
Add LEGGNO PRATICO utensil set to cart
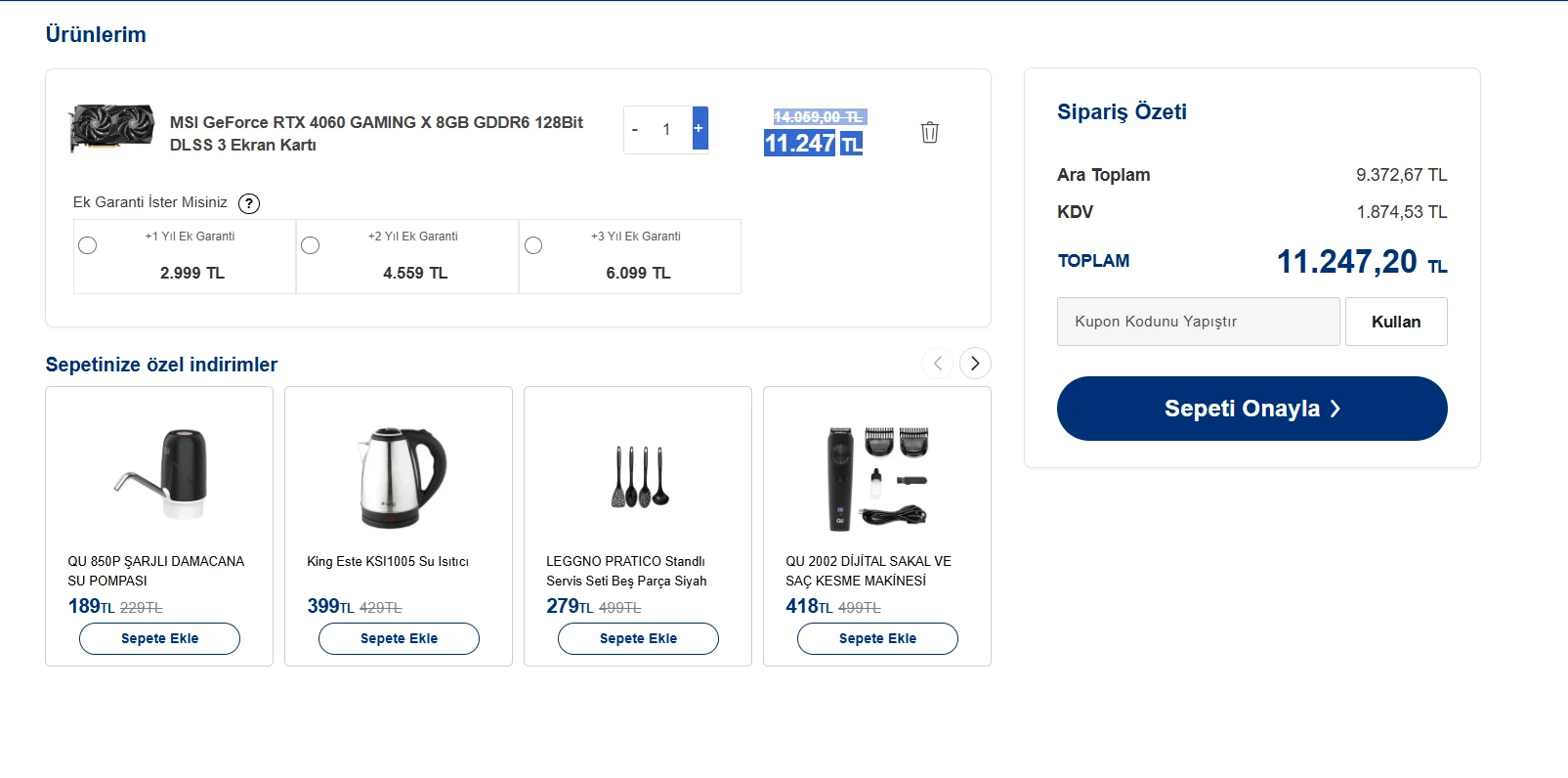pyautogui.click(x=638, y=638)
